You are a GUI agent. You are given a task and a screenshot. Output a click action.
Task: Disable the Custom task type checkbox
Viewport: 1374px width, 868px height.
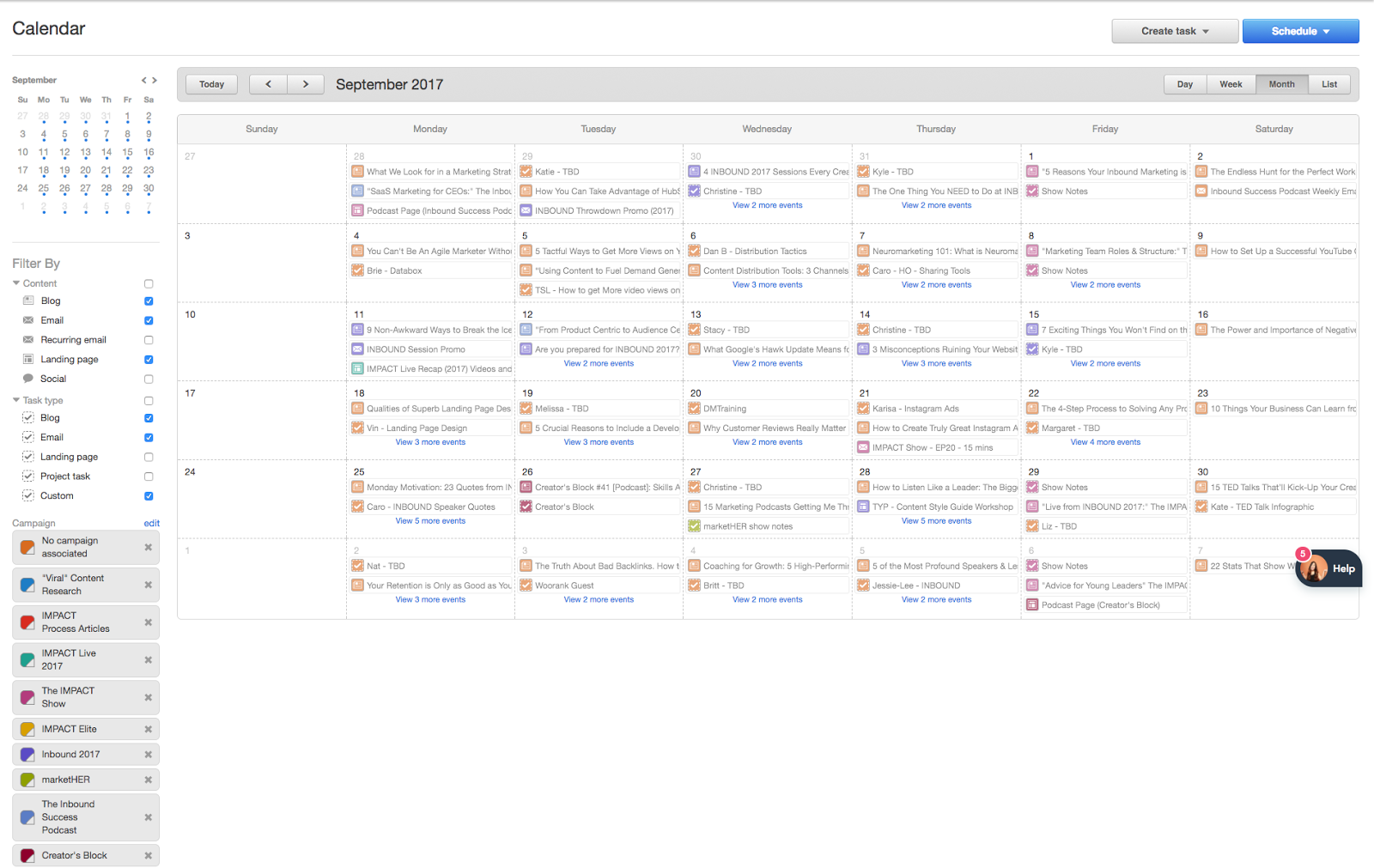[148, 495]
